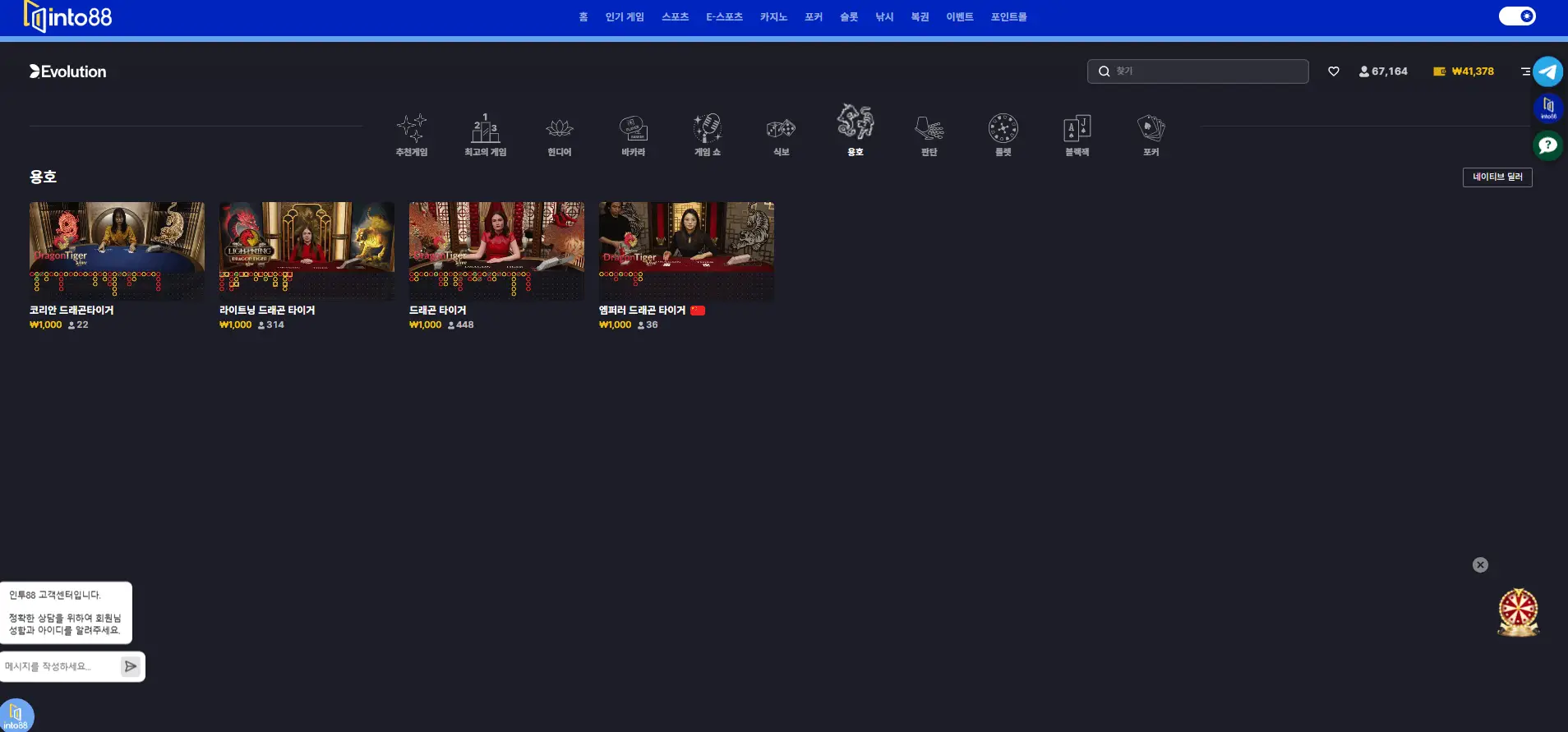1568x732 pixels.
Task: Click the search magnifier icon
Action: [1105, 71]
